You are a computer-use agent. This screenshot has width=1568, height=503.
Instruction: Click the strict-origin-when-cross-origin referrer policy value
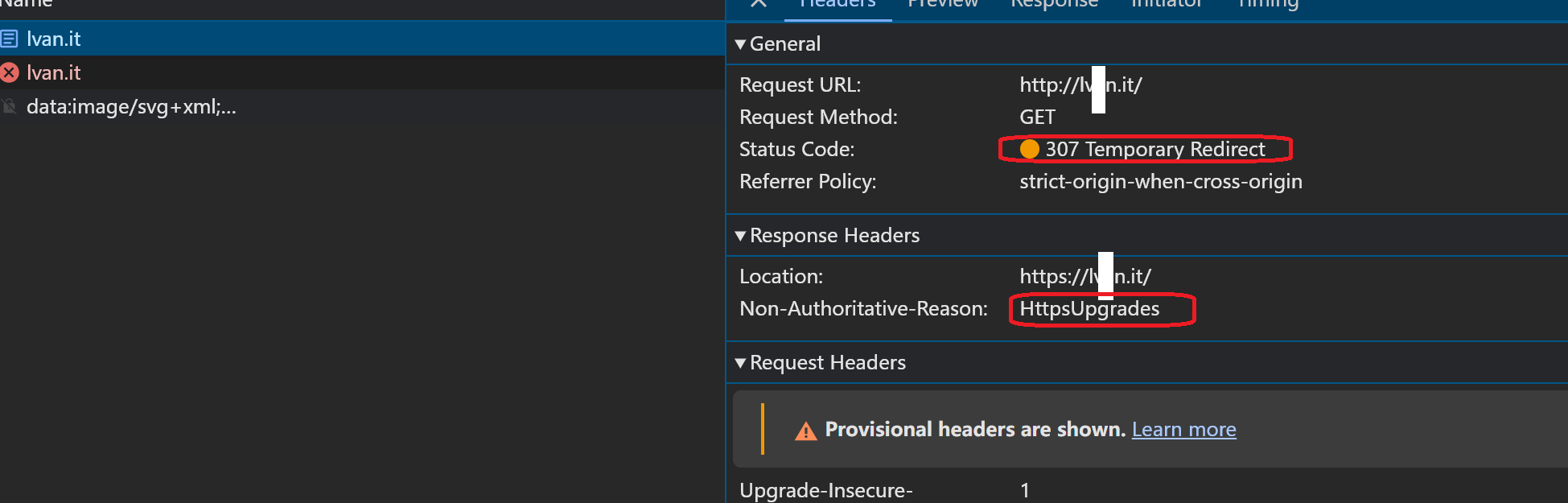[x=1160, y=182]
